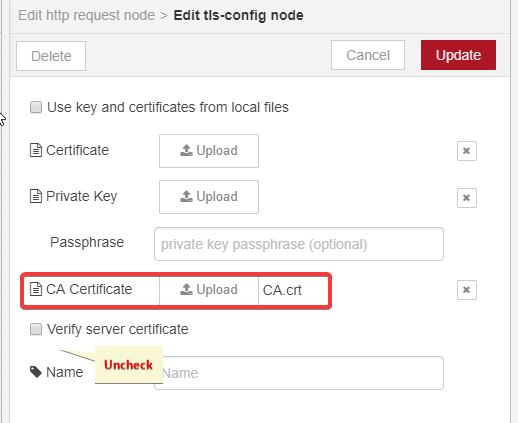Click the tag icon next to Name
Screen dimensions: 518x423
click(36, 372)
